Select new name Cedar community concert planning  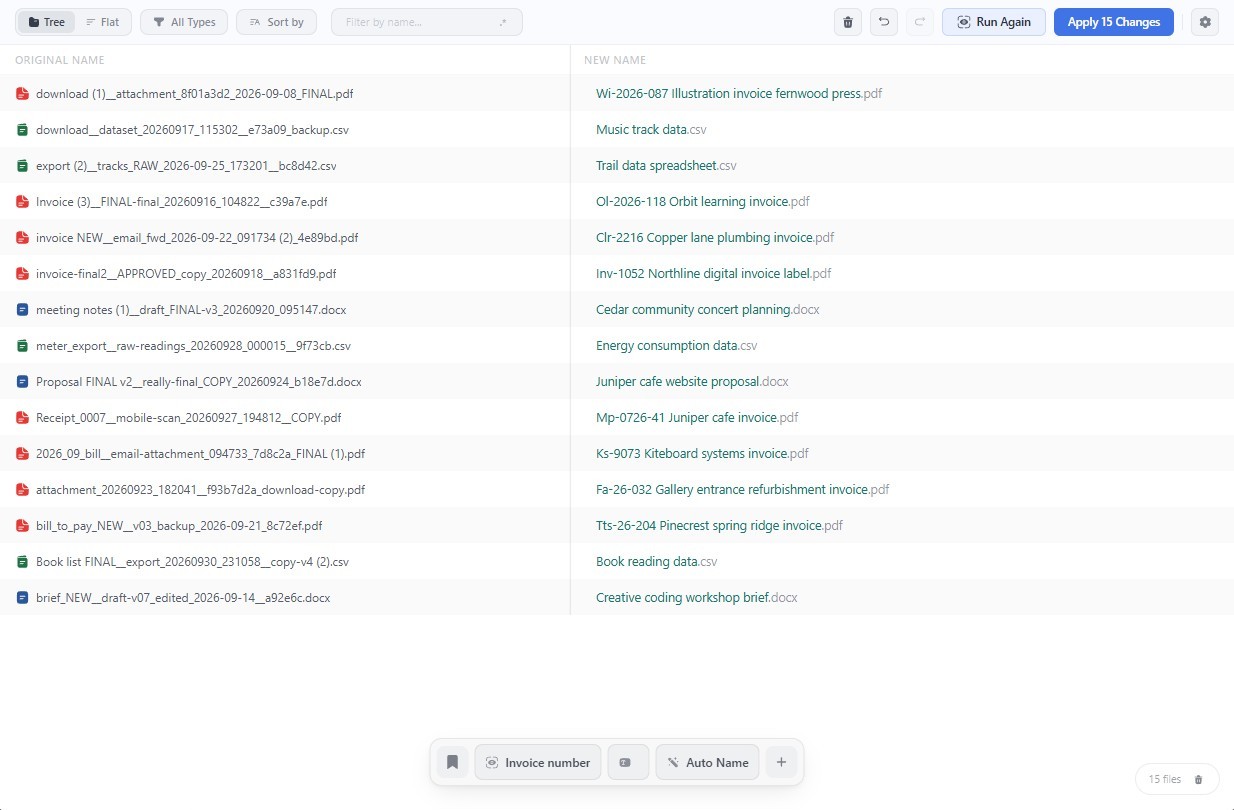click(x=708, y=310)
